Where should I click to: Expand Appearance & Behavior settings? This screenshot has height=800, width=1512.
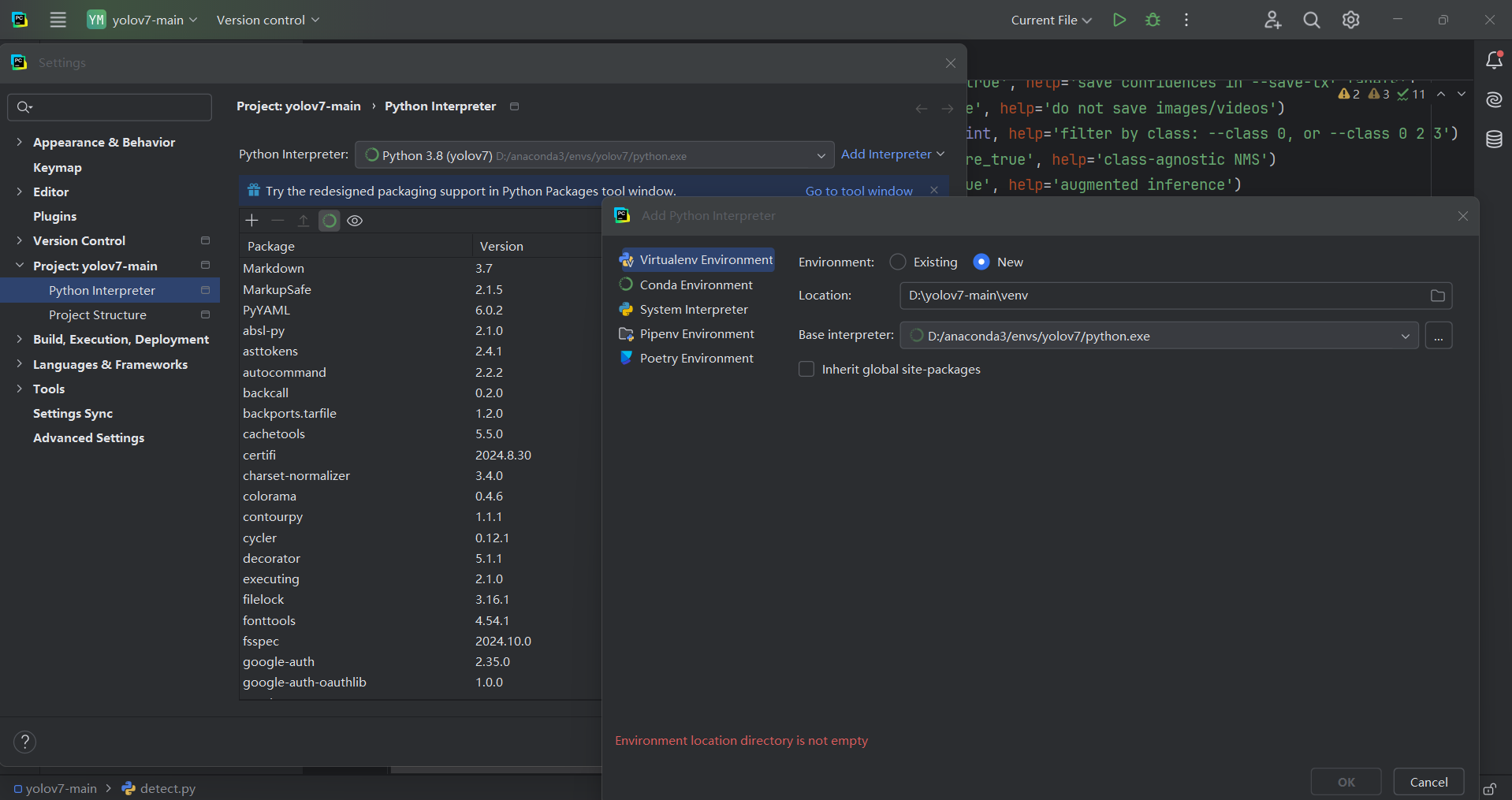point(19,142)
